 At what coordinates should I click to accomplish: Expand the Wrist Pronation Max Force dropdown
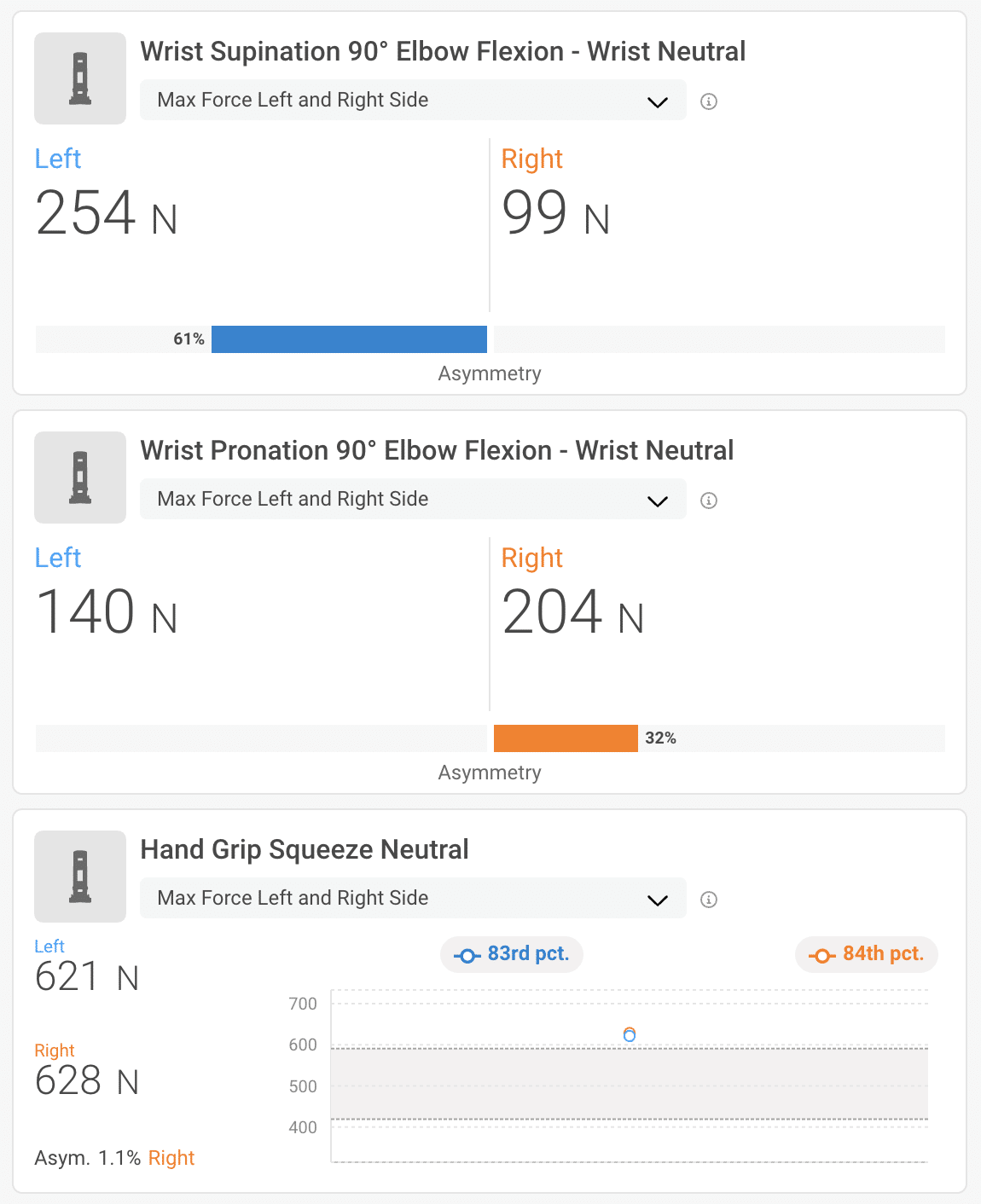tap(413, 500)
